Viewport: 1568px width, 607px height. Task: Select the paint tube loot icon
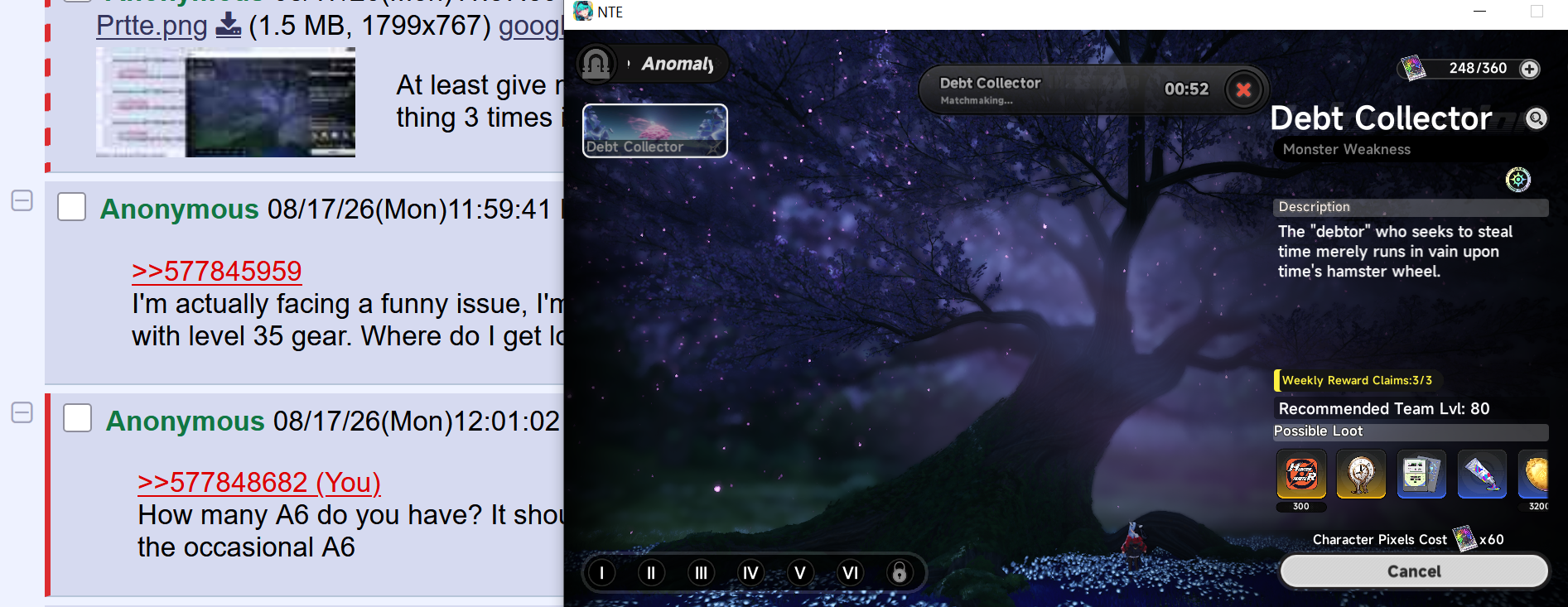pos(1482,474)
